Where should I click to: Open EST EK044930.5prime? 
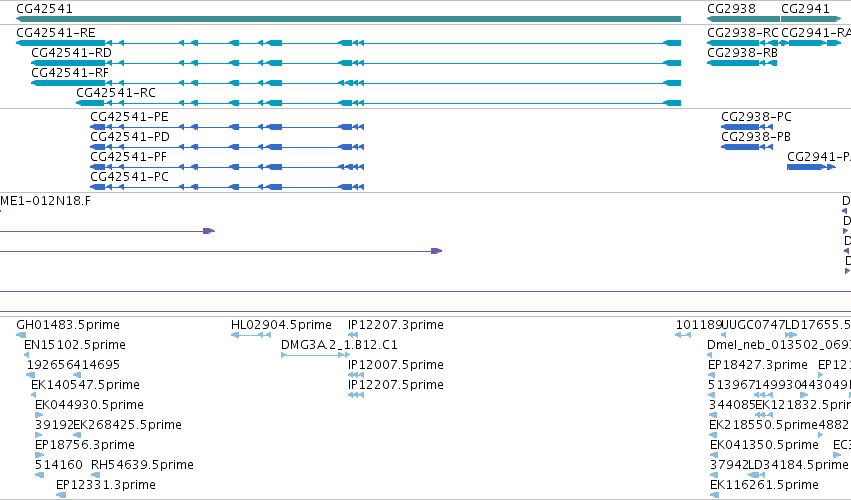(x=89, y=405)
